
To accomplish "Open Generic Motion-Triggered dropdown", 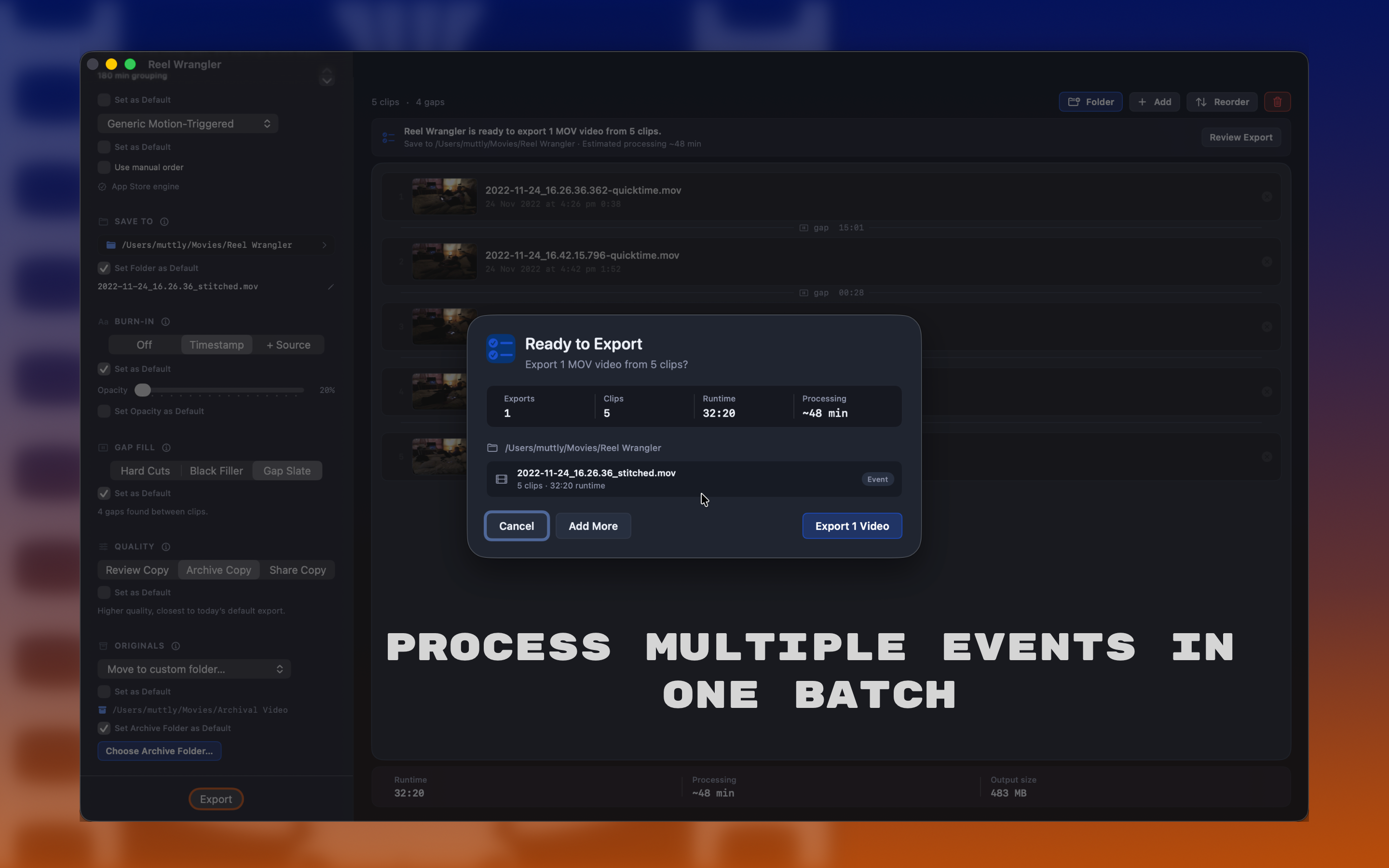I will [188, 123].
